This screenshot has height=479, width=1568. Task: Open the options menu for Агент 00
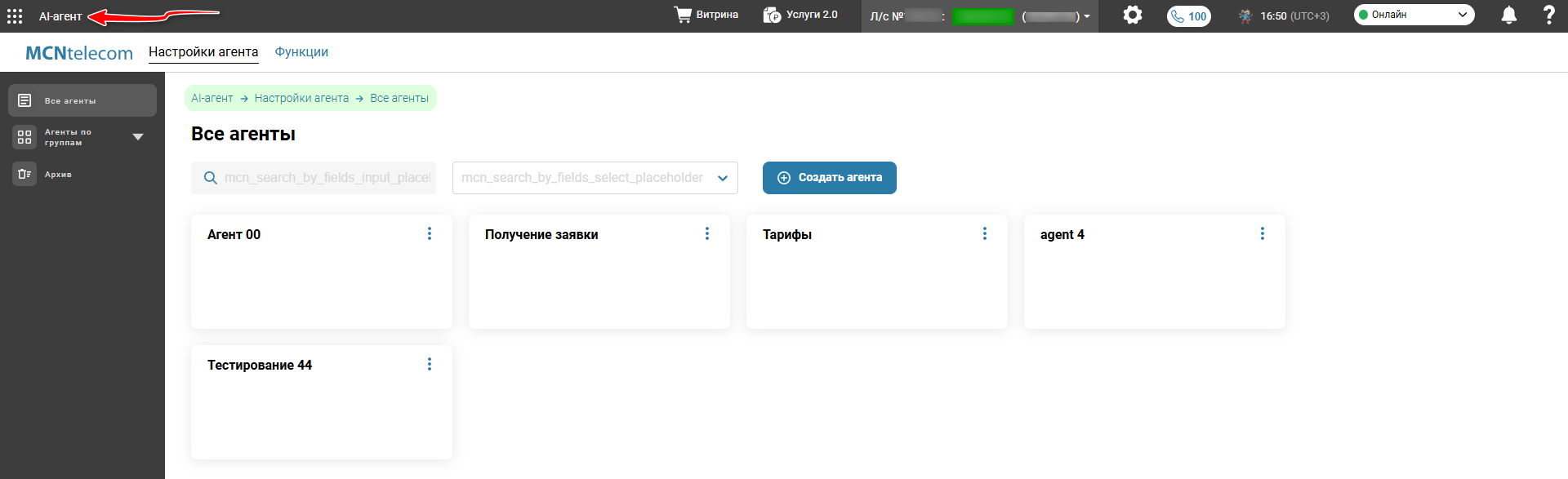(430, 233)
